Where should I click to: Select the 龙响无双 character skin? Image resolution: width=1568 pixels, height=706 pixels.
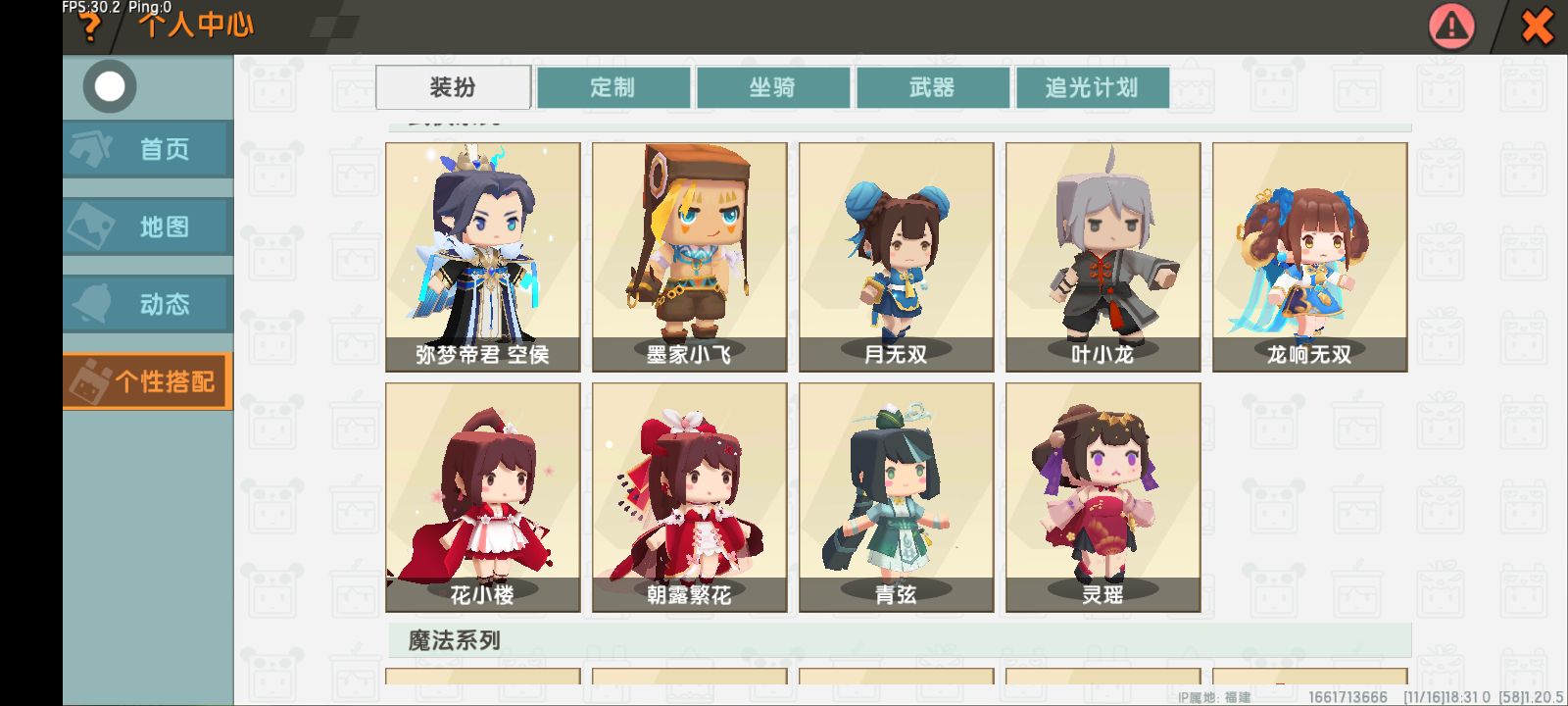1310,257
